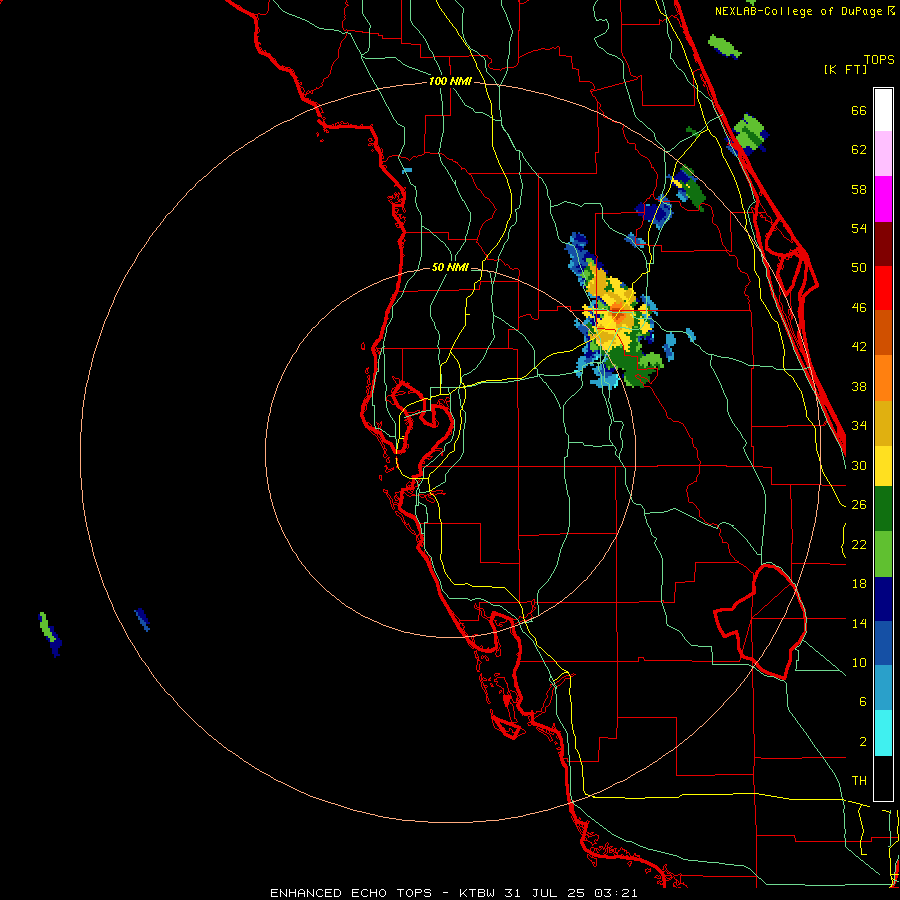Click the 'TH' legend label
This screenshot has width=900, height=900.
point(859,780)
